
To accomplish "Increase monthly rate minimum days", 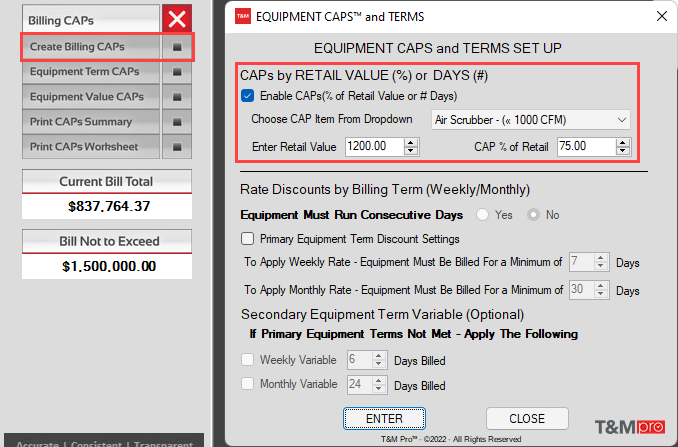I will [x=601, y=286].
